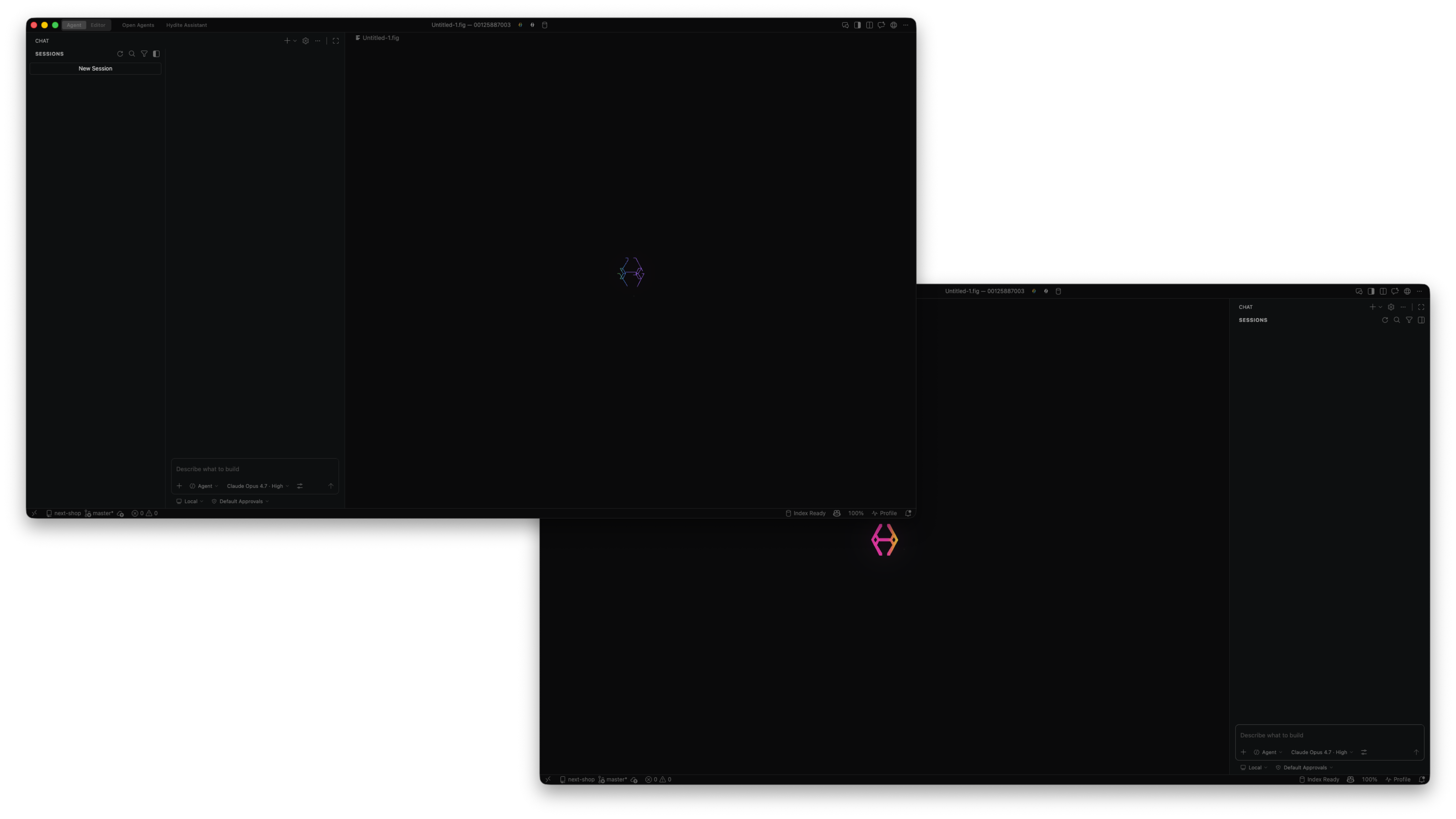
Task: Click master* branch in front status bar
Action: (x=100, y=513)
